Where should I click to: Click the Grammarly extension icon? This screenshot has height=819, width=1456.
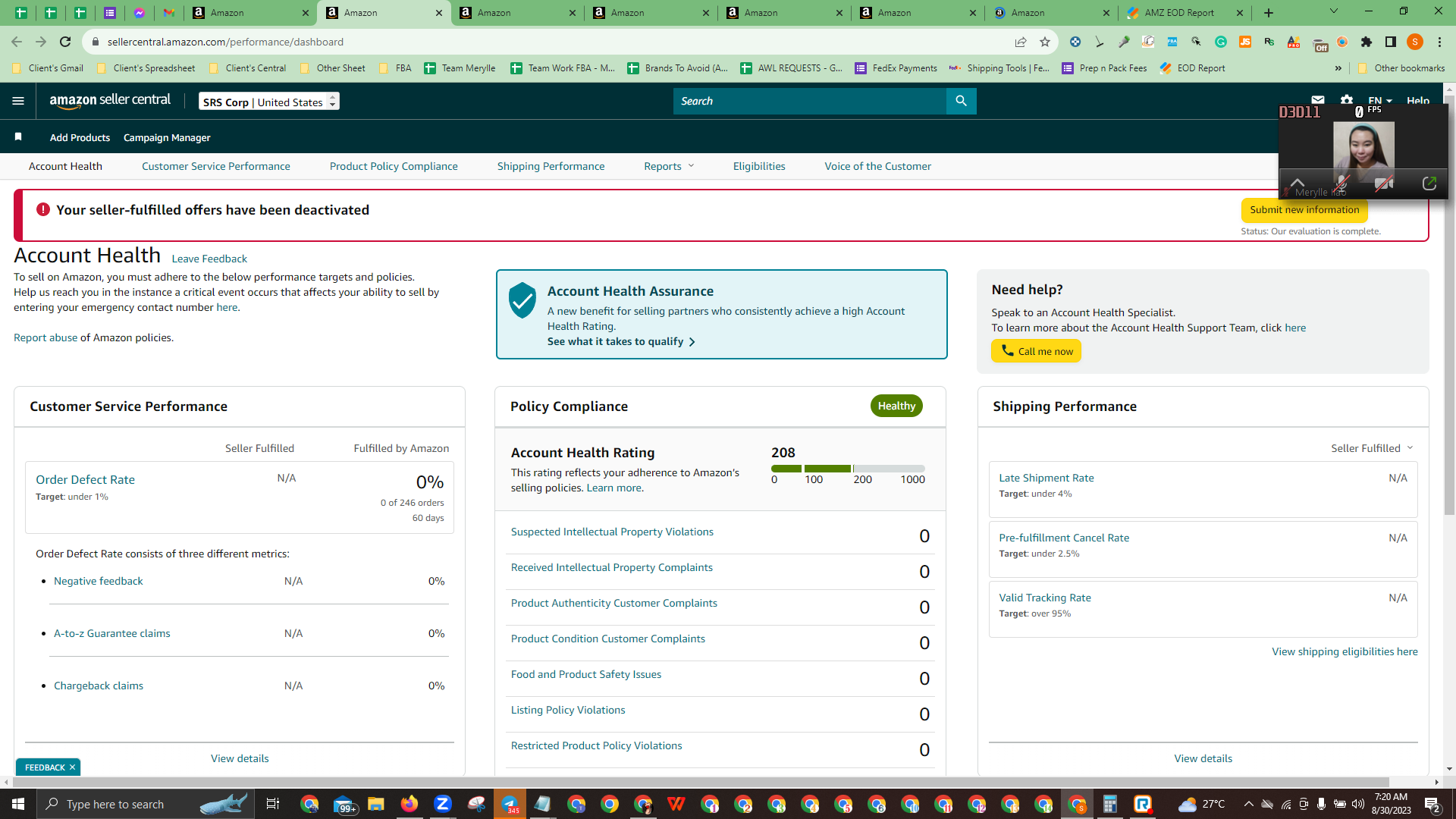pos(1221,42)
